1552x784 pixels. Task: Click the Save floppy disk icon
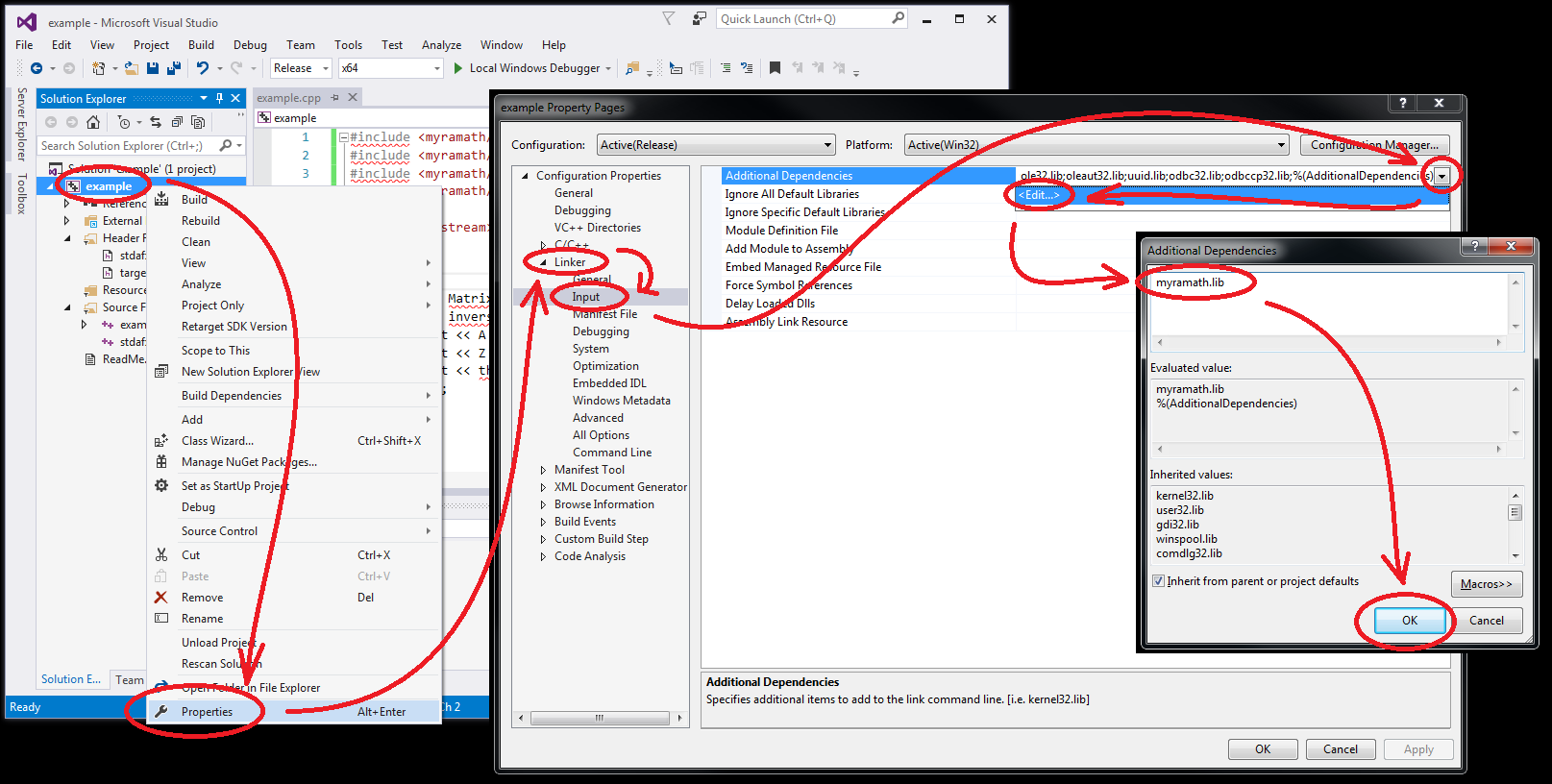pyautogui.click(x=153, y=68)
